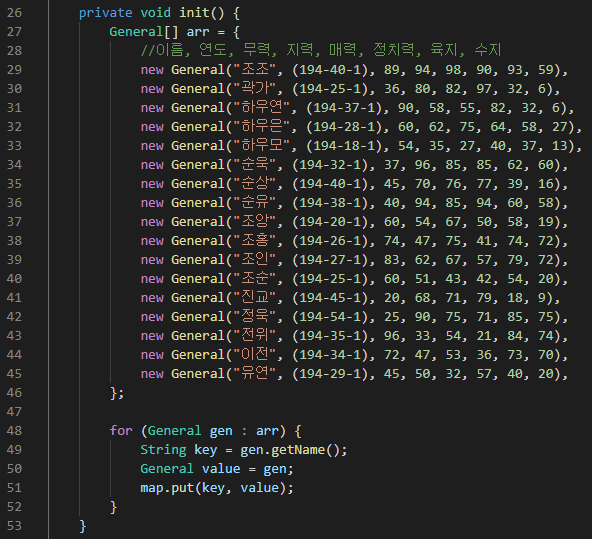Click the expression (194-54-1) on line 42
592x539 pixels.
click(330, 317)
